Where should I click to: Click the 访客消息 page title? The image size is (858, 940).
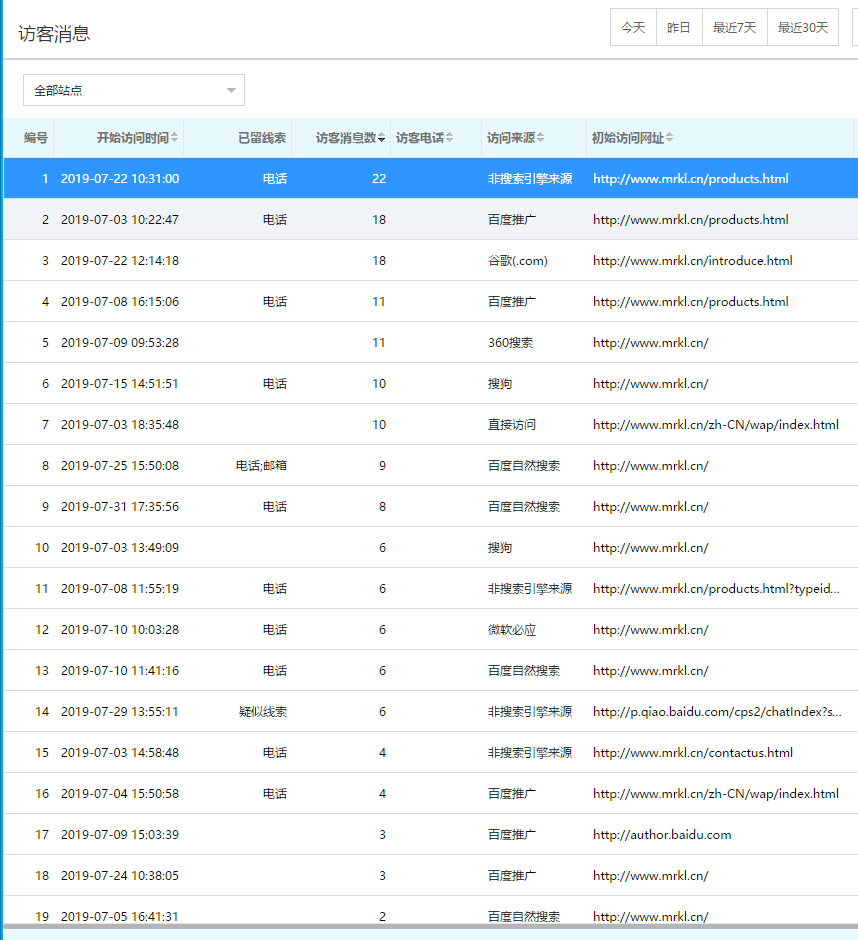tap(54, 34)
